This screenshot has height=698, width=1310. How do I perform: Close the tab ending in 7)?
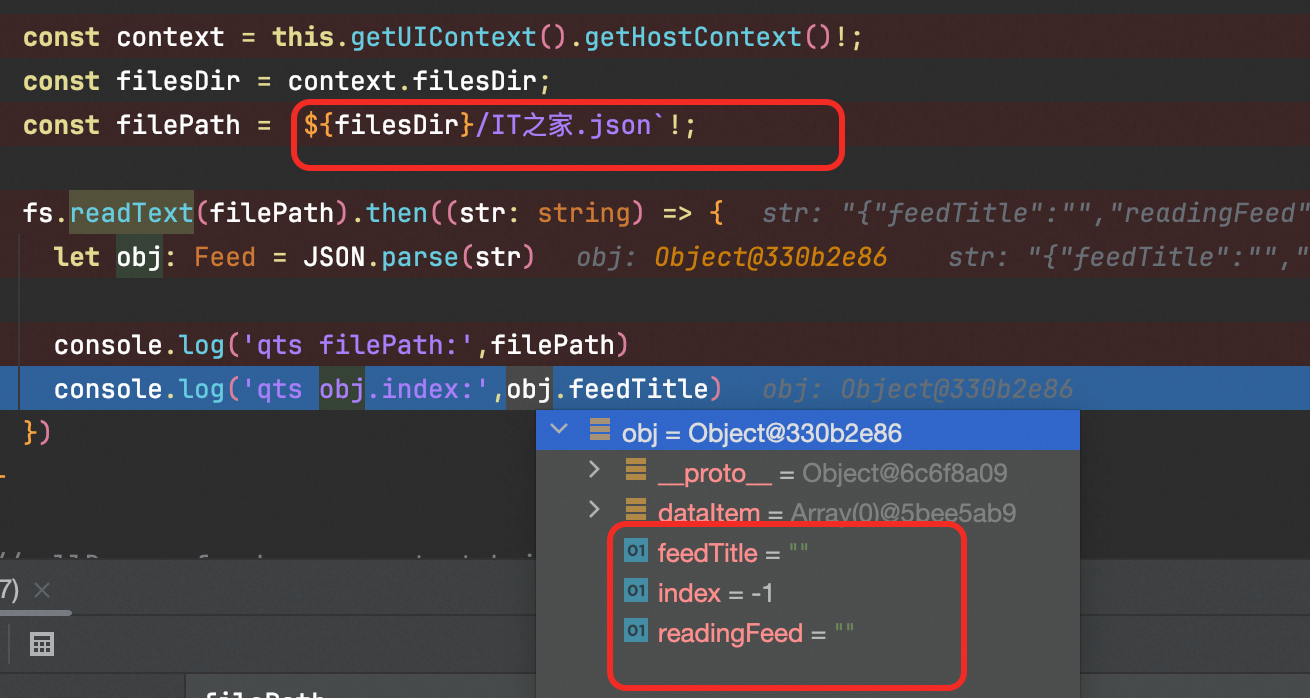click(42, 590)
